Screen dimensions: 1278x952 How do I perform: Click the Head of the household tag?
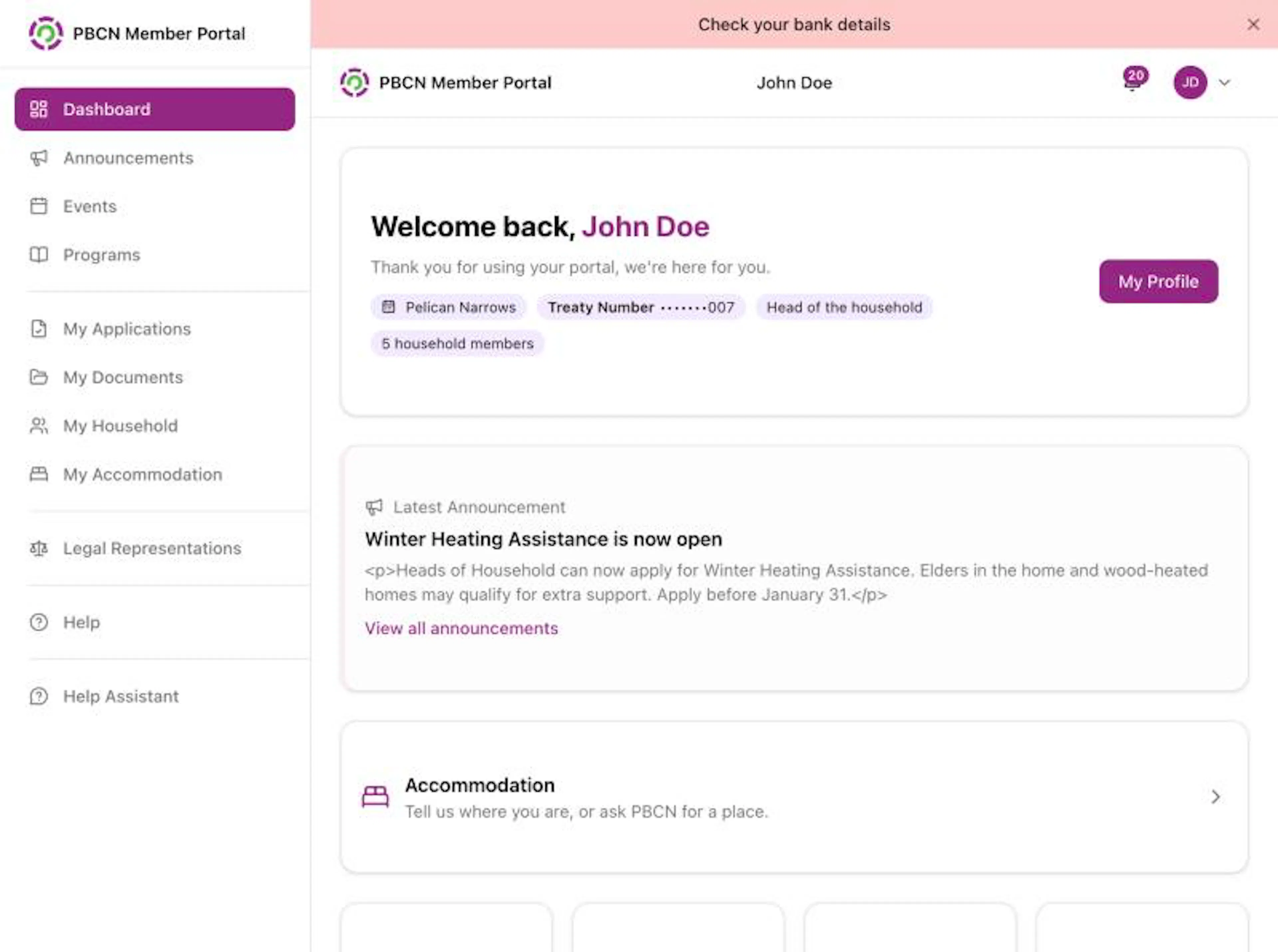(844, 307)
